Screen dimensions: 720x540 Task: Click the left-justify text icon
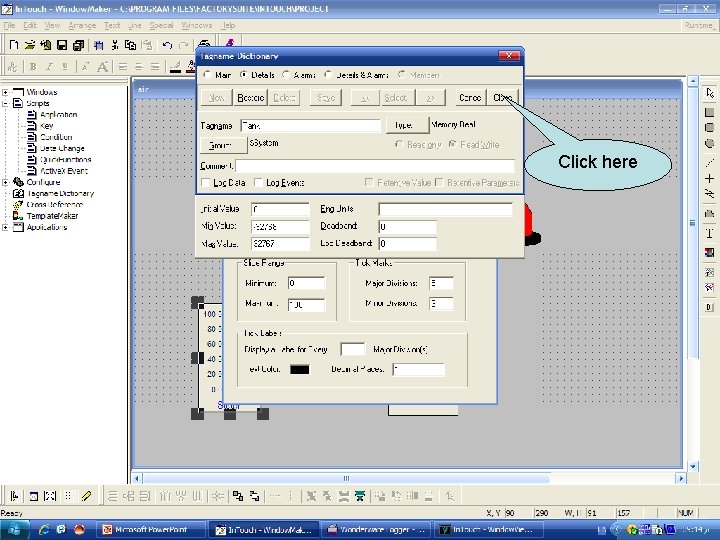click(x=123, y=67)
